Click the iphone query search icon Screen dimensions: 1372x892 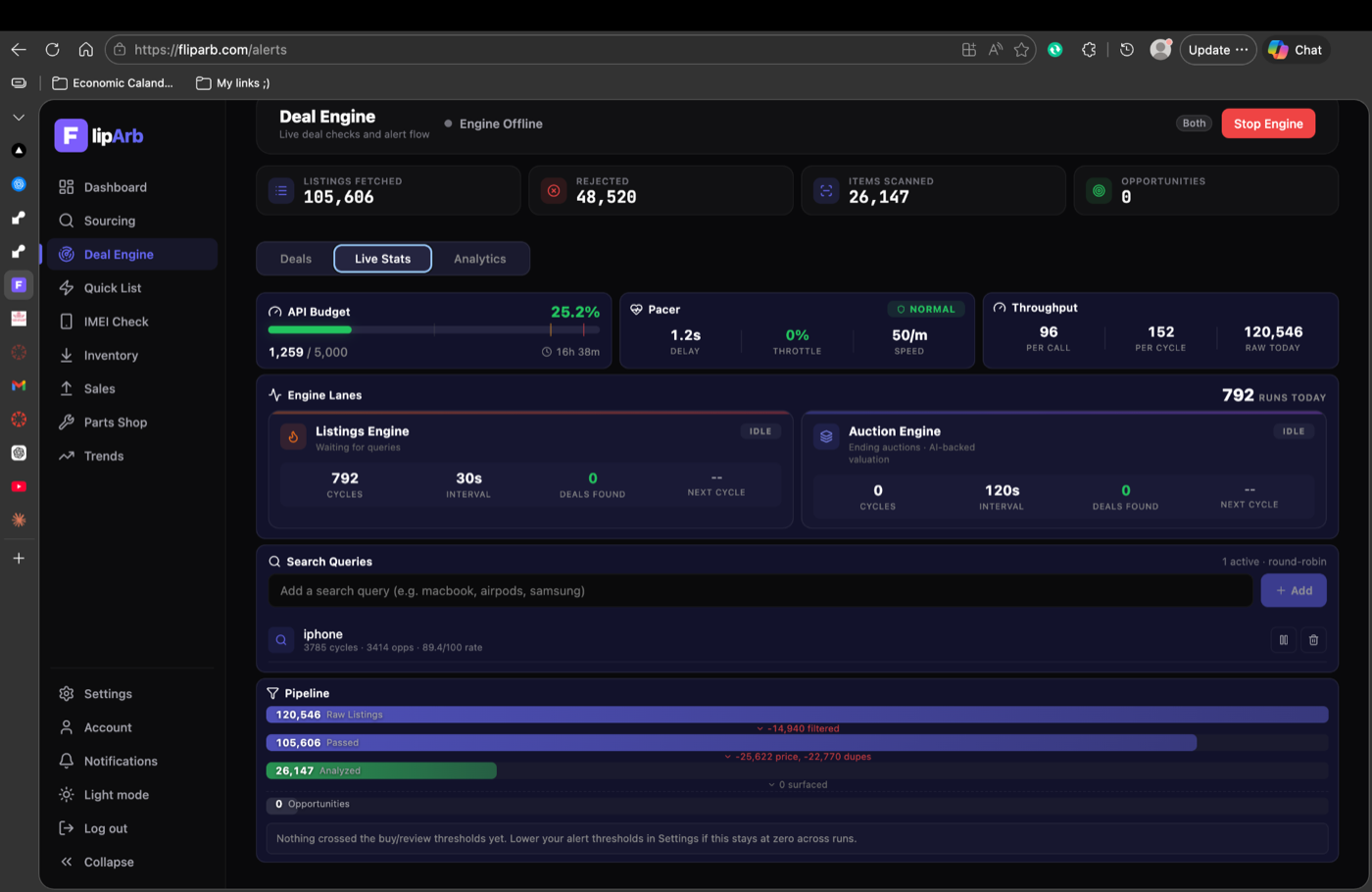tap(281, 640)
